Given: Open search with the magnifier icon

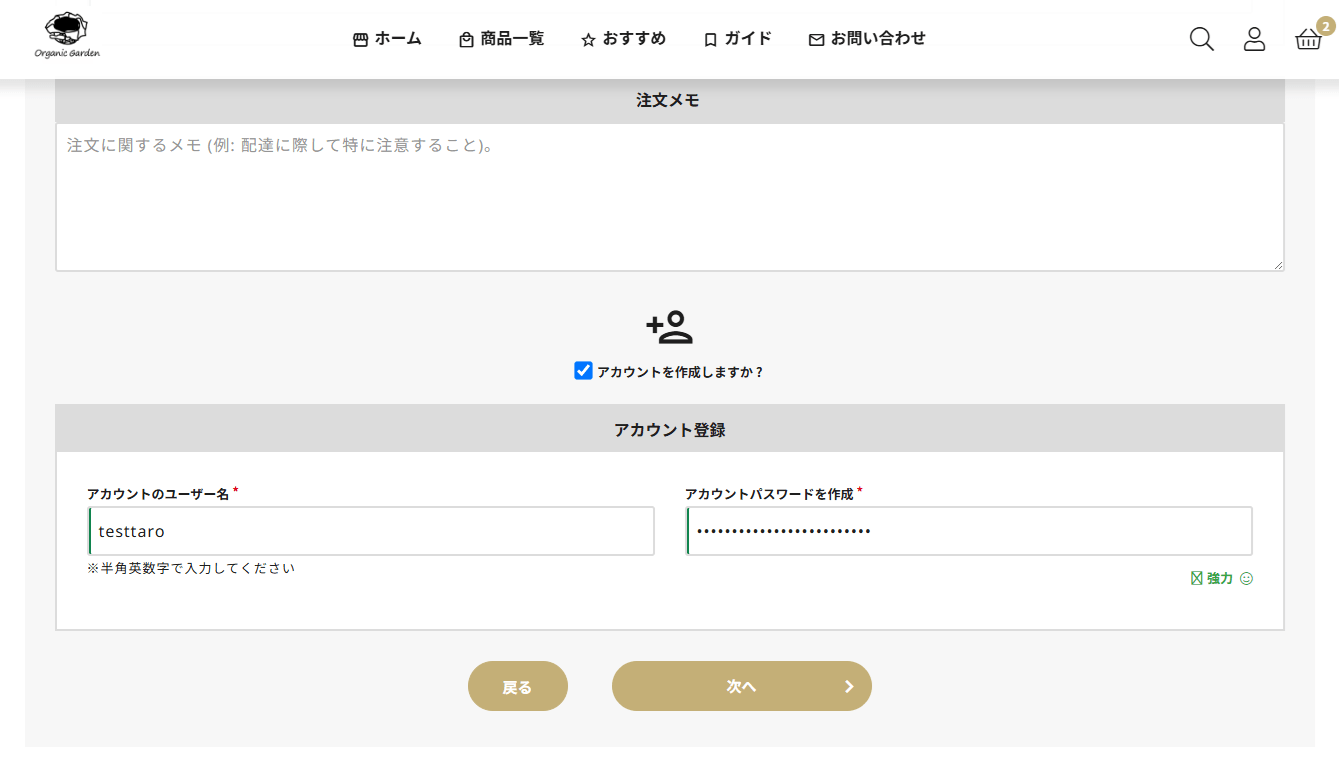Looking at the screenshot, I should (x=1201, y=39).
